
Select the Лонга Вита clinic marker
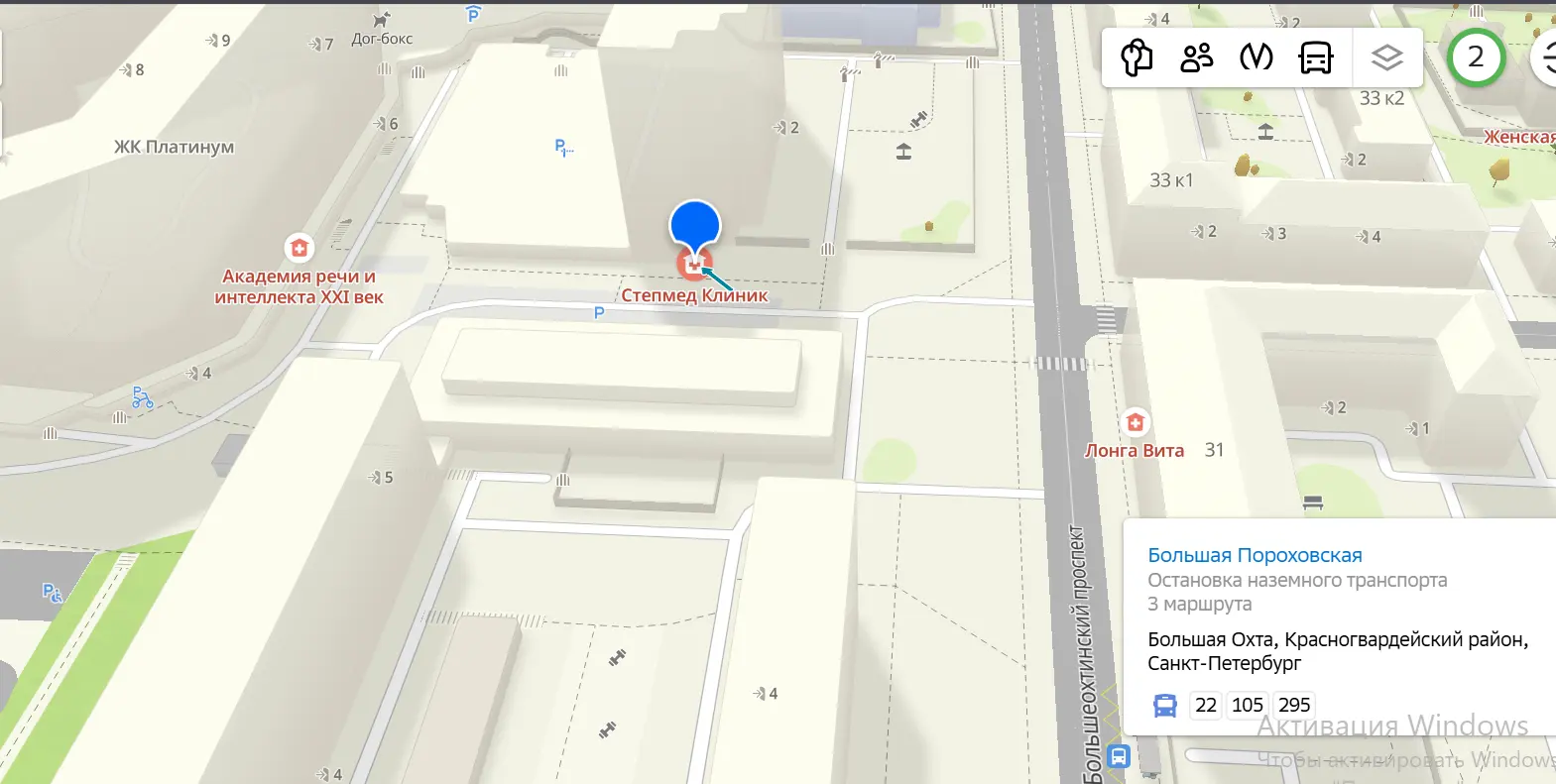point(1136,422)
